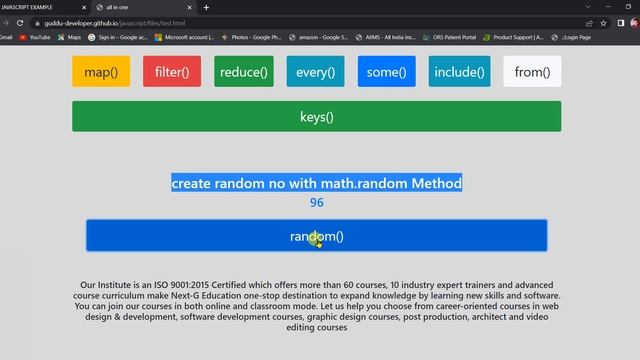Close the JAVASCRIPT EXAMPLE tab
The height and width of the screenshot is (360, 640).
coord(84,7)
